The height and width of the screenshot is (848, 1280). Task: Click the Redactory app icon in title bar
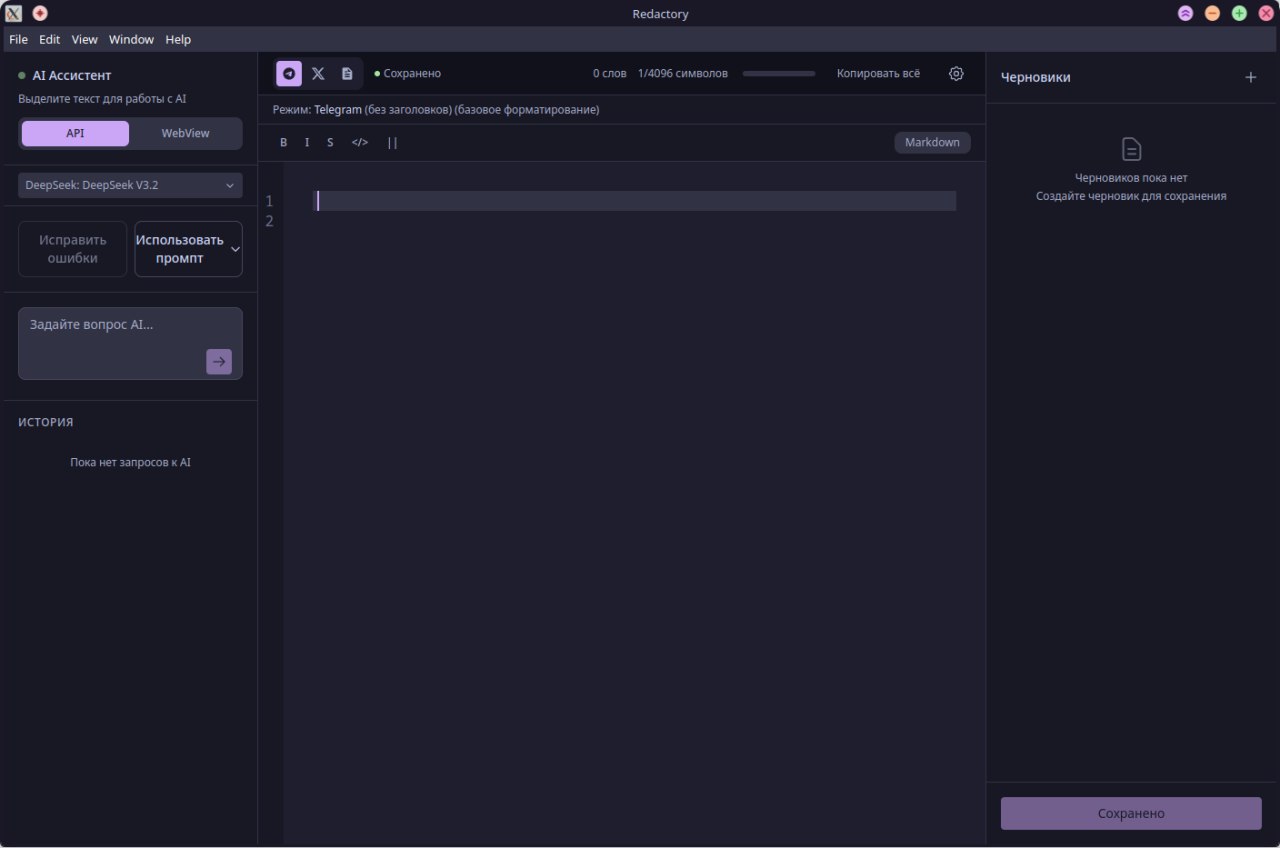click(x=13, y=13)
